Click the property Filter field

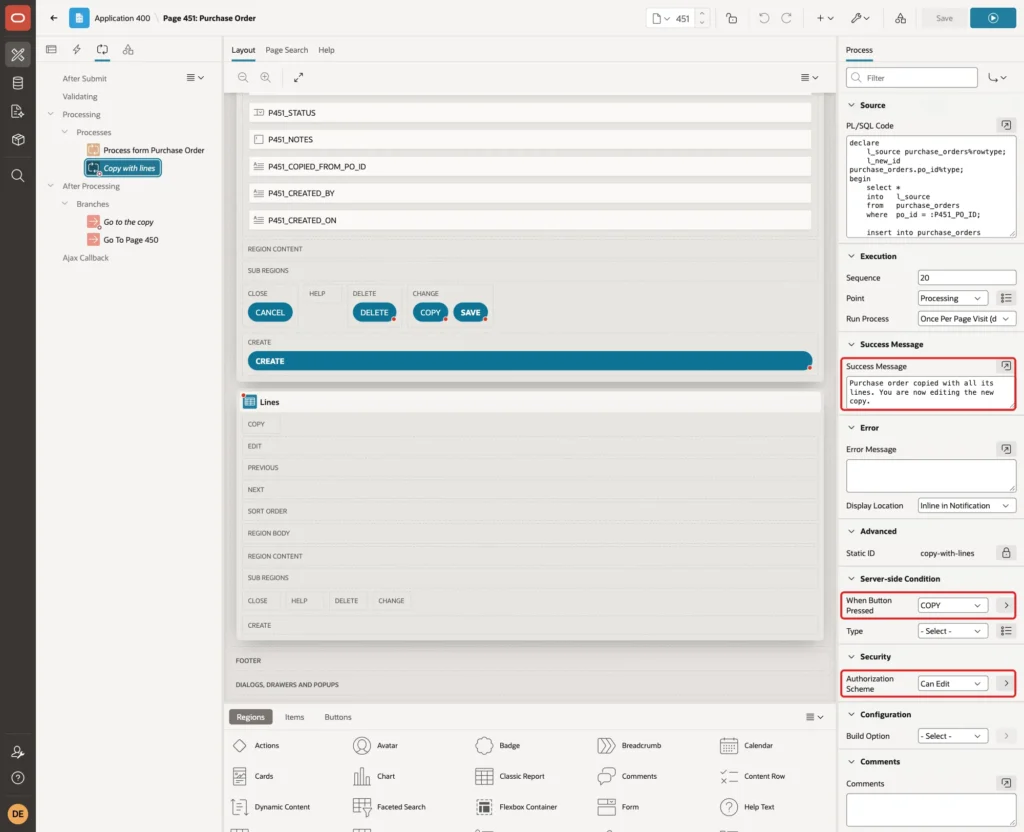pyautogui.click(x=912, y=78)
